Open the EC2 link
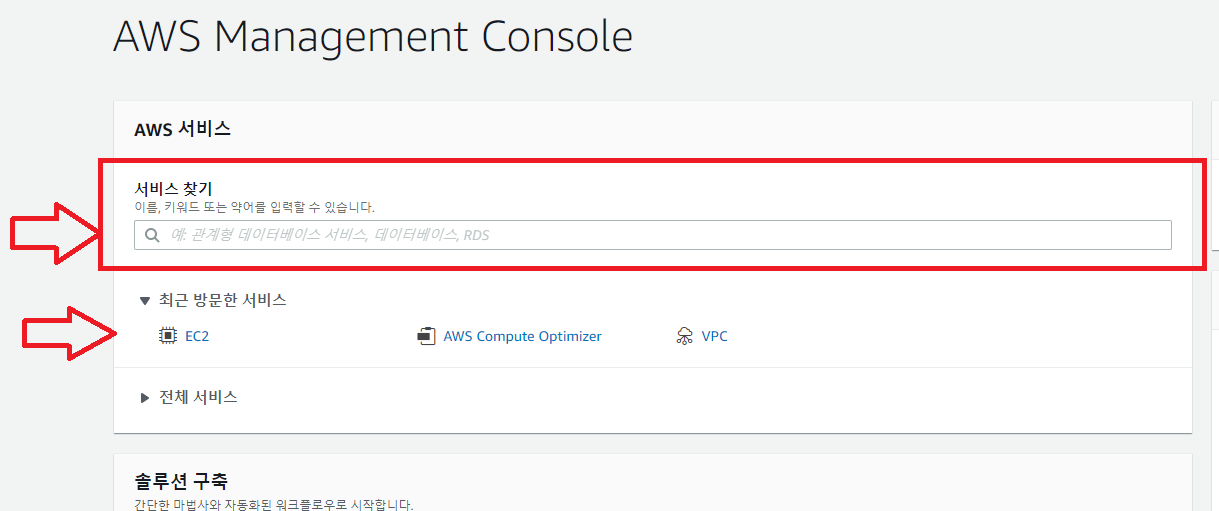The height and width of the screenshot is (511, 1219). point(197,336)
